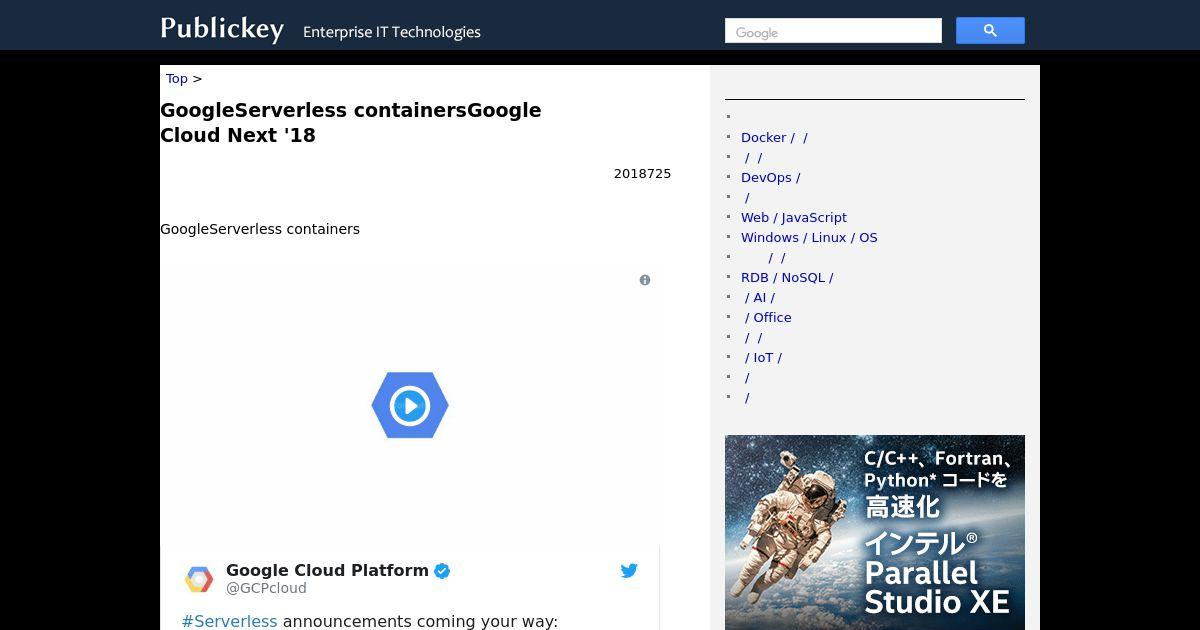The image size is (1200, 630).
Task: Click the Intel Parallel Studio XE ad banner
Action: 875,532
